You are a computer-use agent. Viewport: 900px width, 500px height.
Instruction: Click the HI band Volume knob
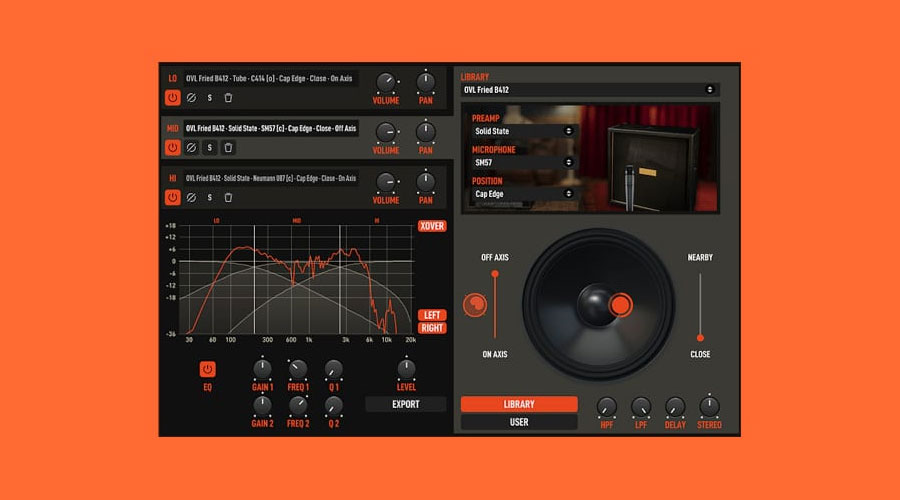[x=385, y=182]
